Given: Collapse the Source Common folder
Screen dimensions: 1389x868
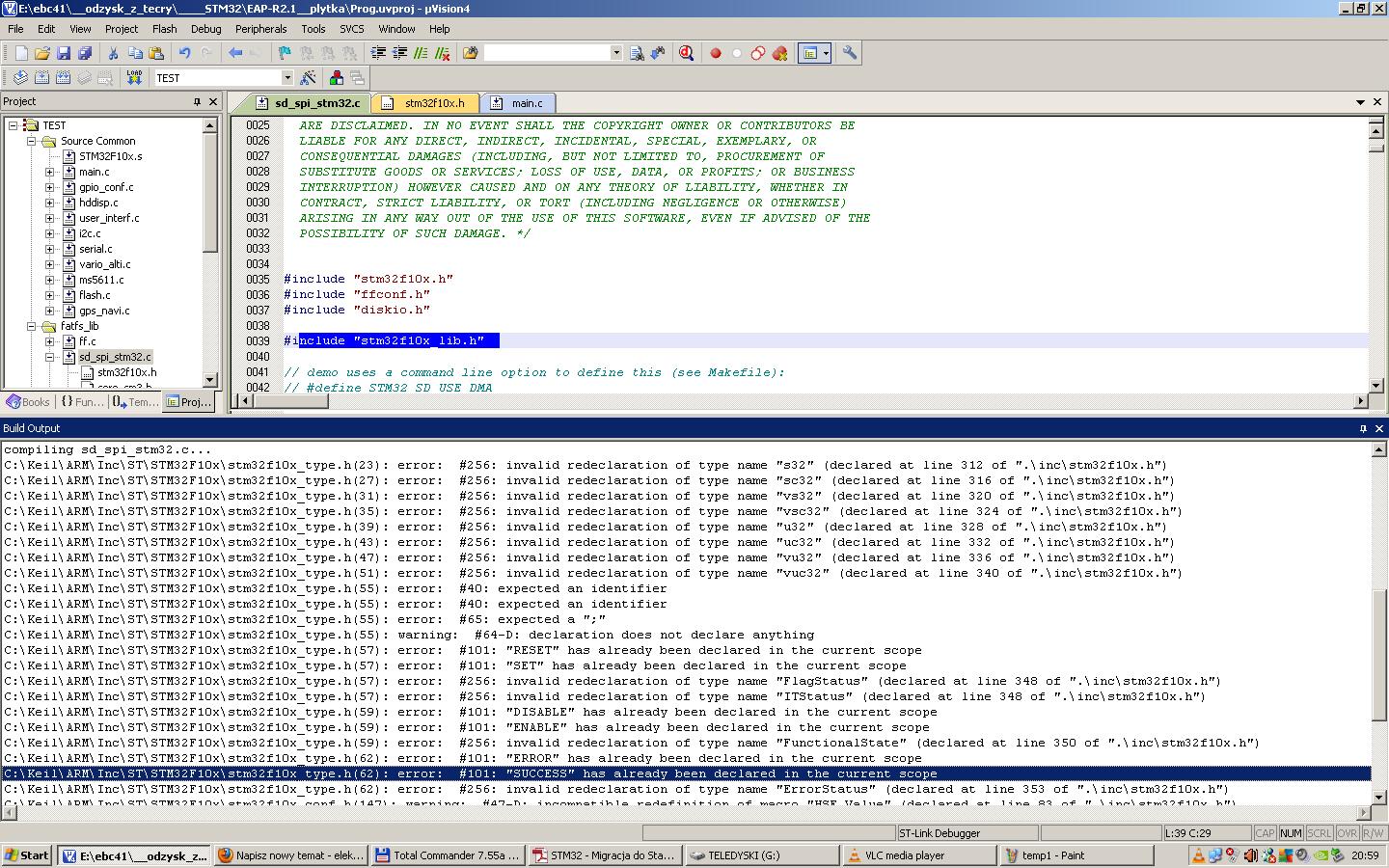Looking at the screenshot, I should [32, 141].
